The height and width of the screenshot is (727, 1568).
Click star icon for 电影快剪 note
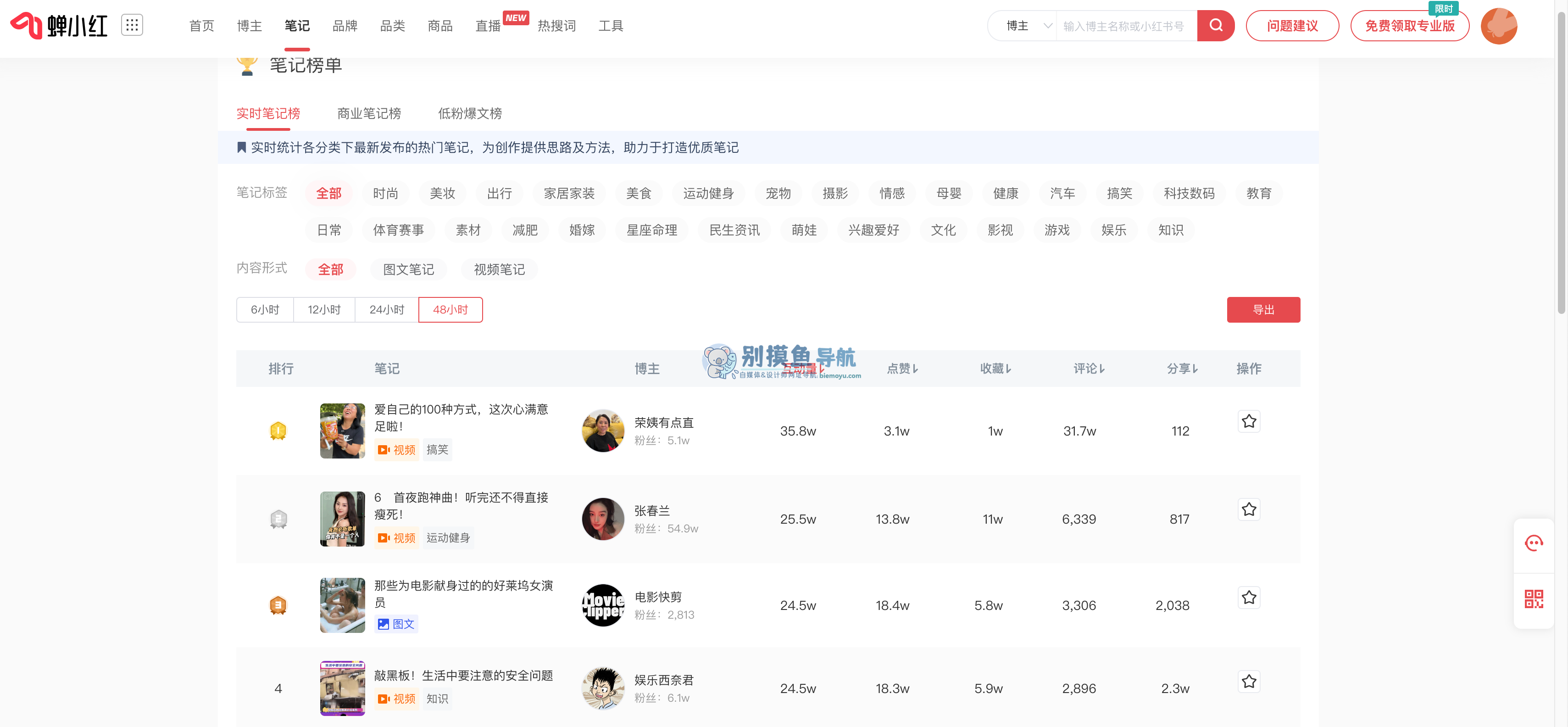click(x=1248, y=597)
